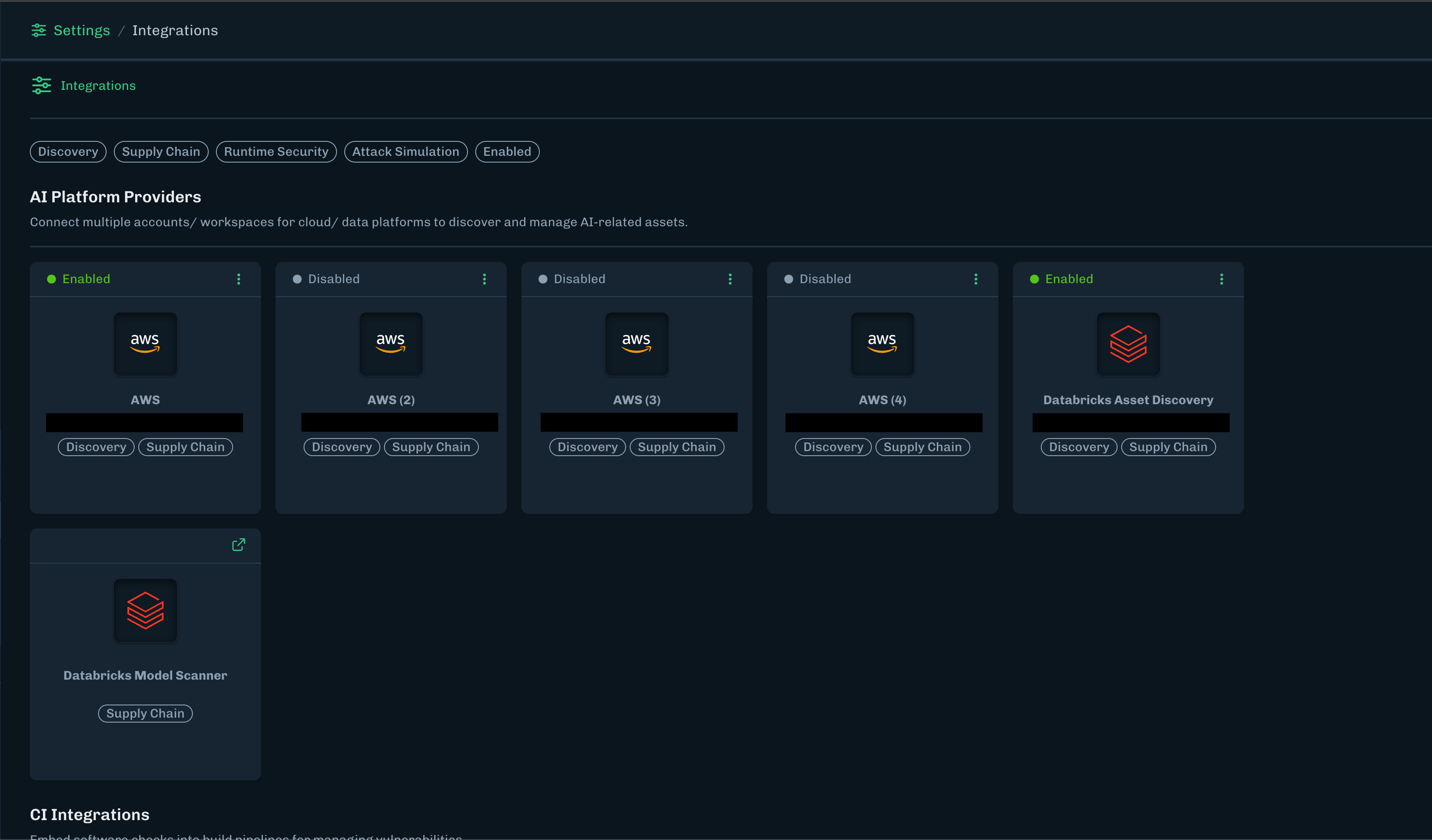
Task: Click the Integrations breadcrumb item
Action: pyautogui.click(x=175, y=30)
